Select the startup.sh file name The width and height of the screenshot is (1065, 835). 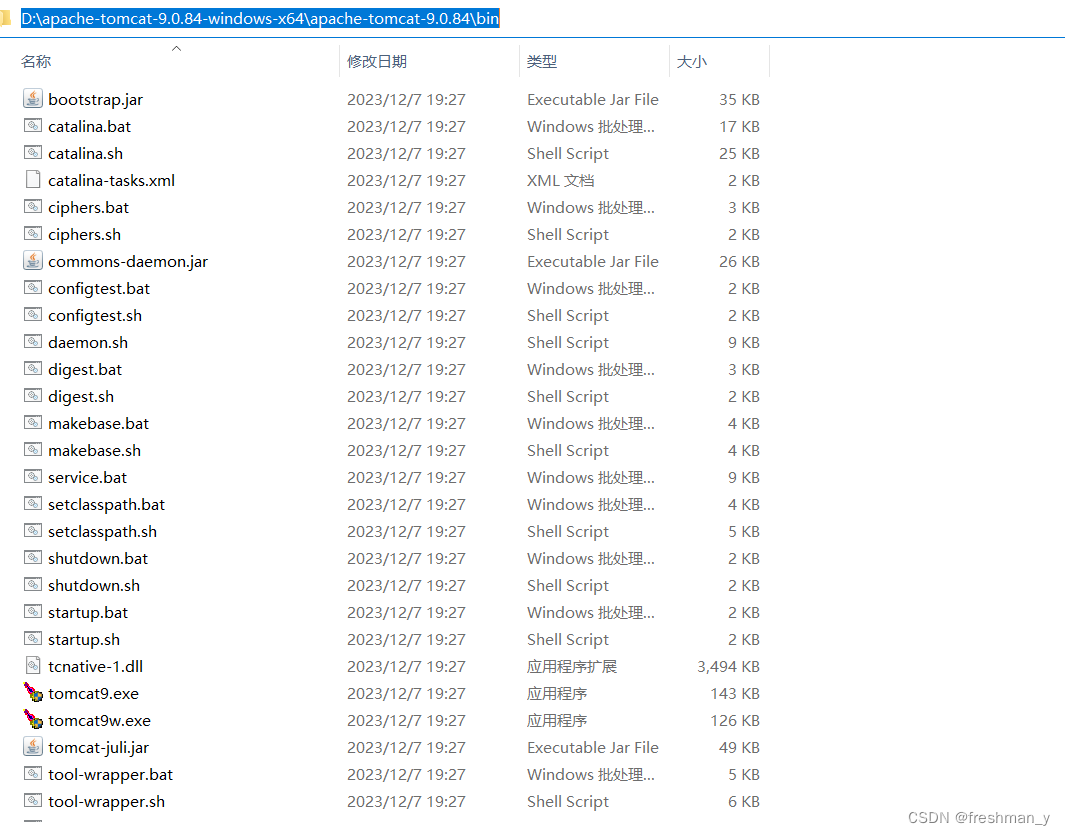(x=84, y=640)
